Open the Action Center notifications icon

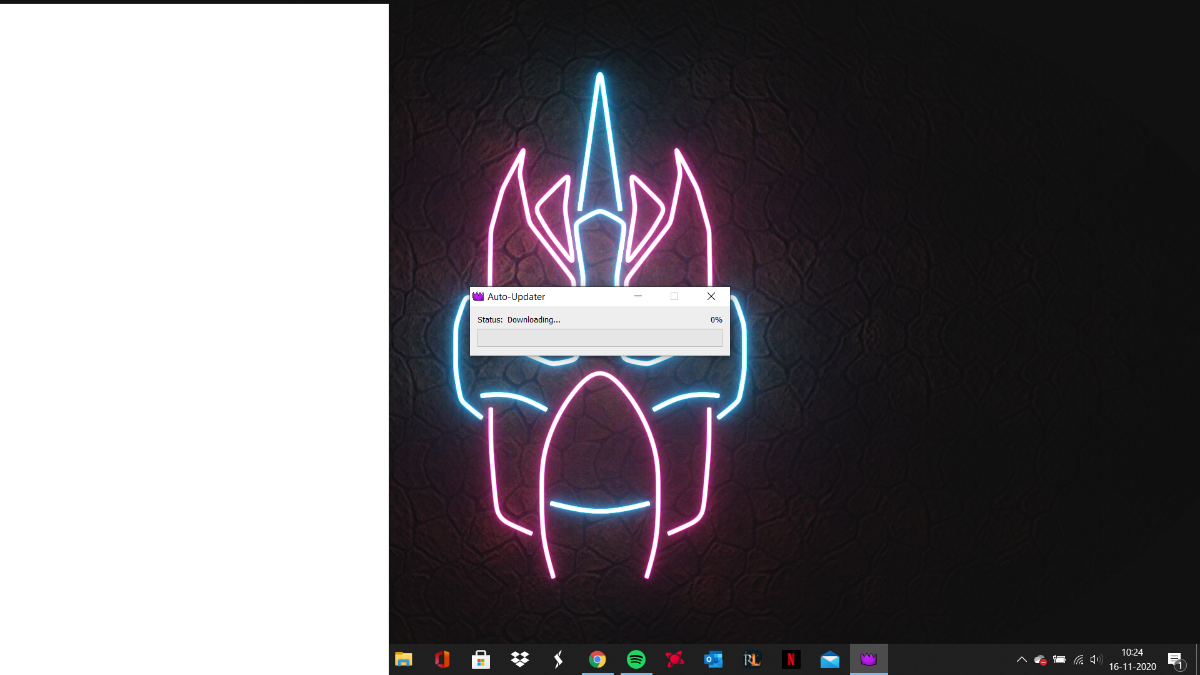tap(1175, 660)
